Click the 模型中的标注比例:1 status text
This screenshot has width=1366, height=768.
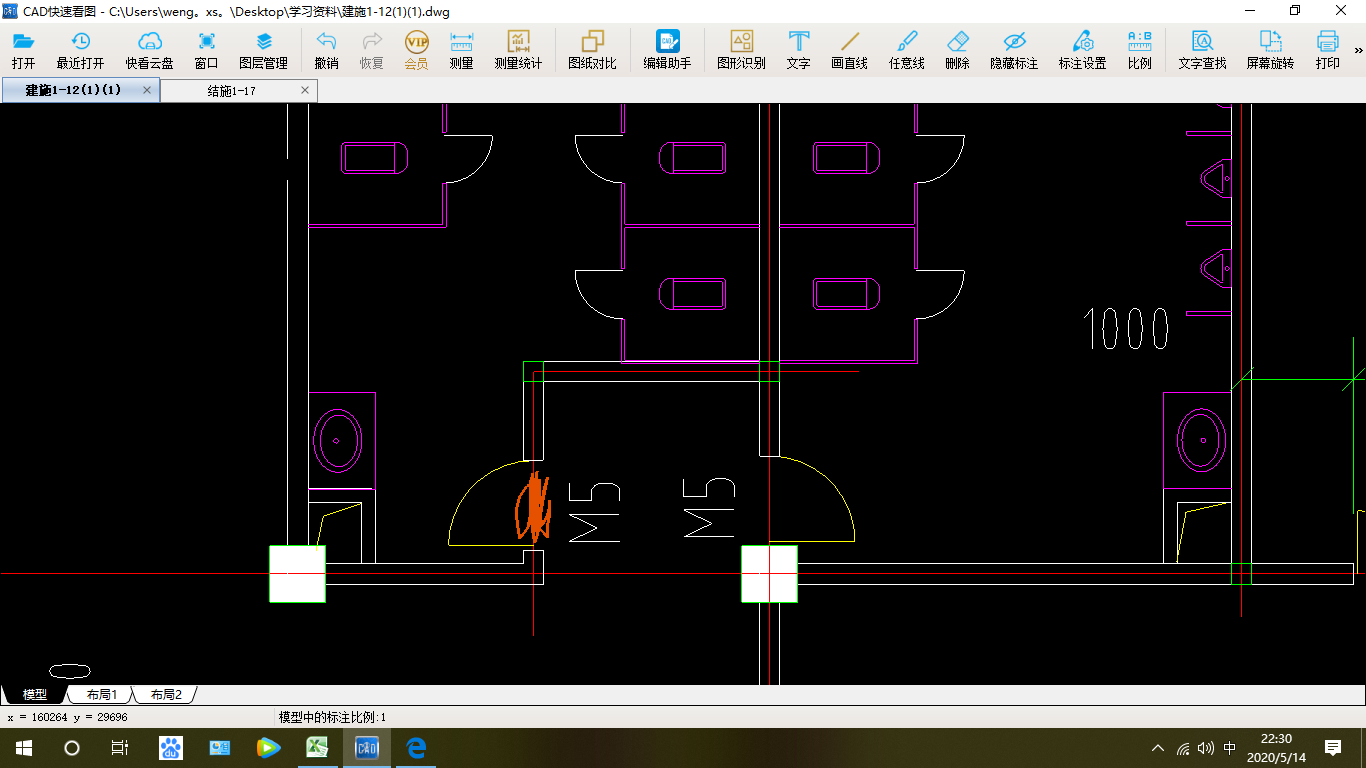tap(332, 717)
